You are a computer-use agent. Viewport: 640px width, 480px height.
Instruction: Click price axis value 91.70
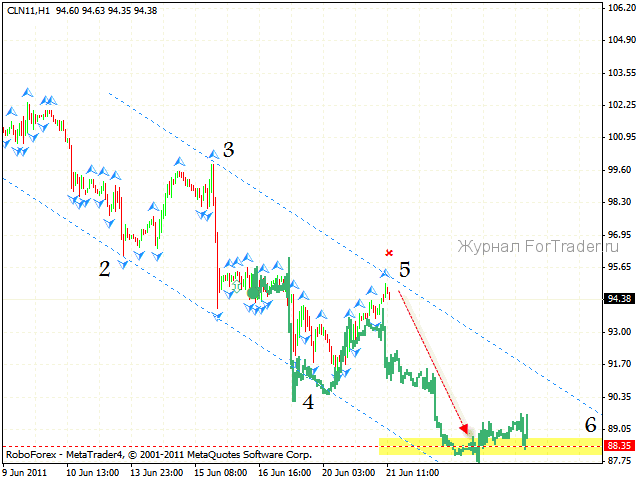point(622,363)
